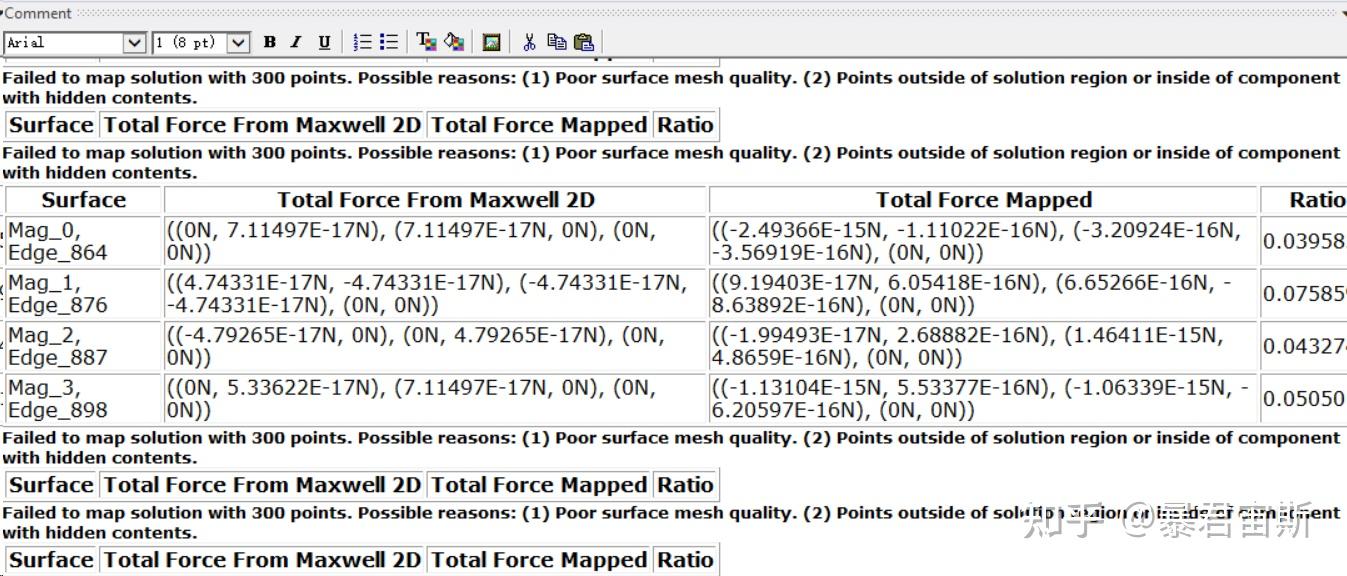Toggle bold formatting
This screenshot has height=576, width=1347.
[269, 42]
